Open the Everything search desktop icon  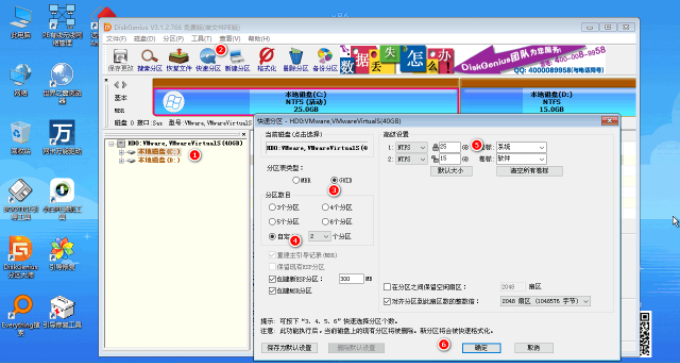click(20, 317)
